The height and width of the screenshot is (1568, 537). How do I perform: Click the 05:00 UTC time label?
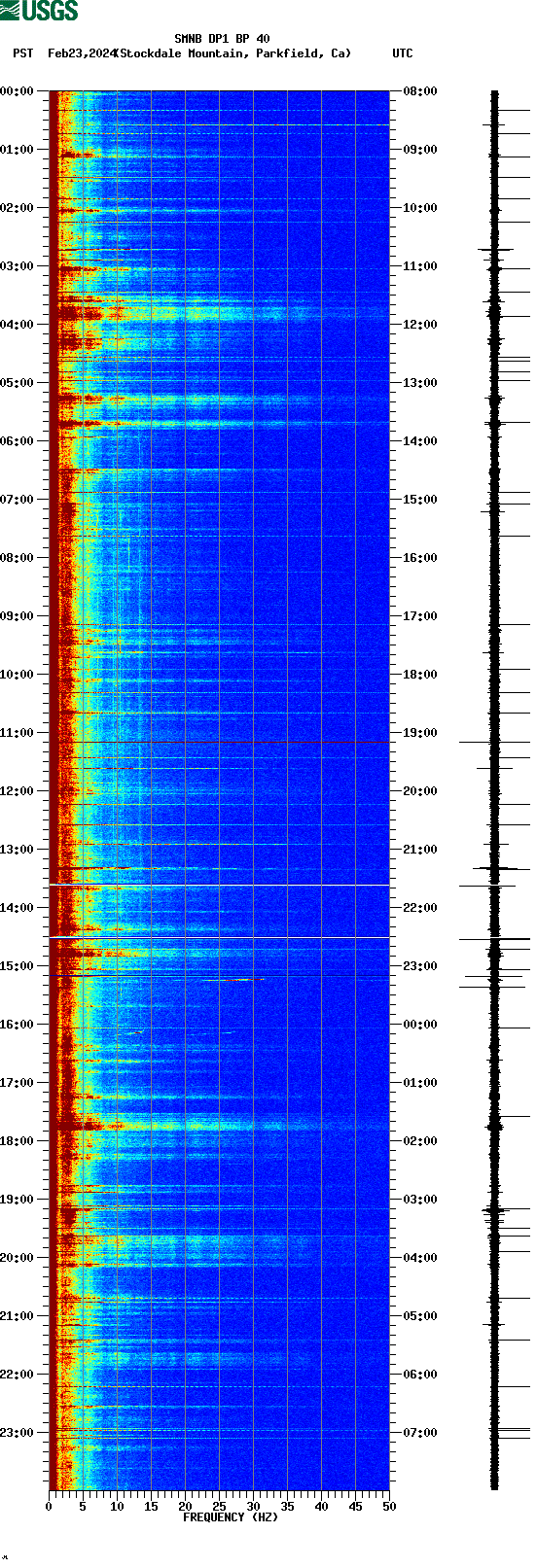tap(420, 1316)
